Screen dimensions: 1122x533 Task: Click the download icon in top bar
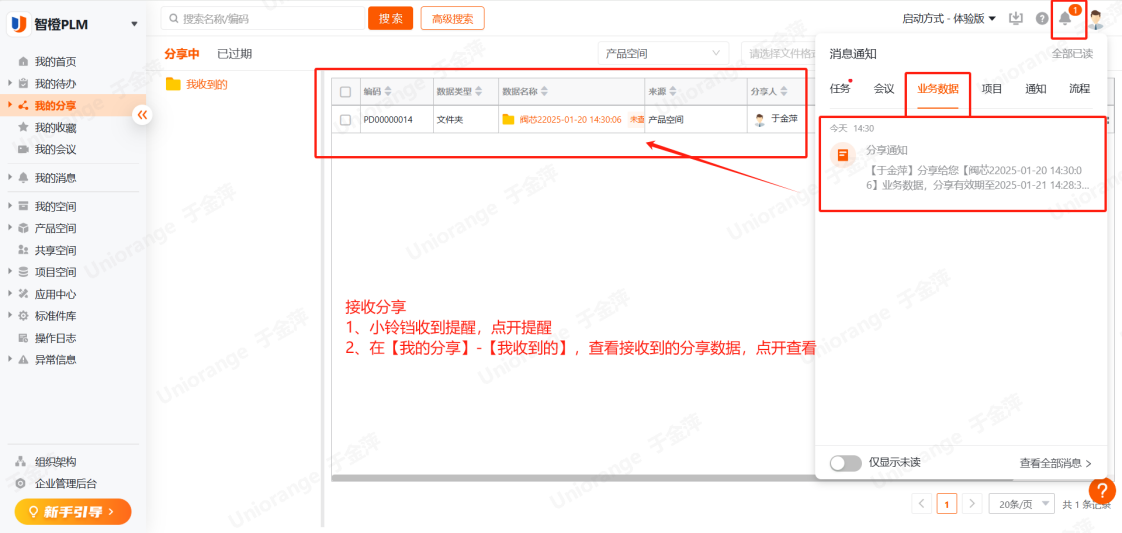coord(1017,19)
